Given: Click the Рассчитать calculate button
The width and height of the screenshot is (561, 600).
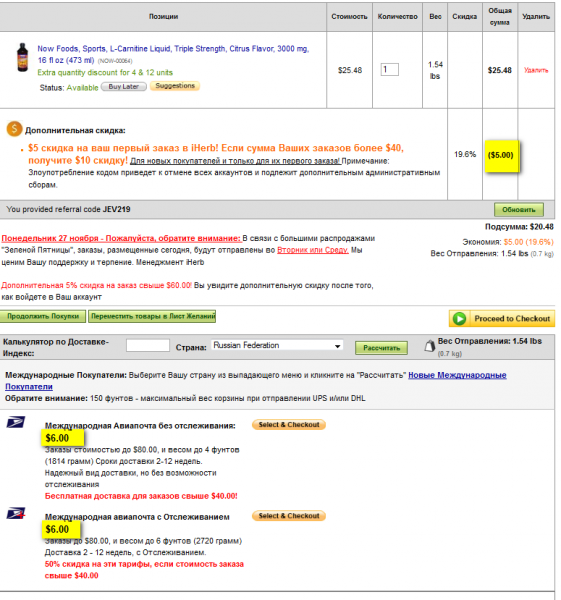Looking at the screenshot, I should click(x=381, y=348).
